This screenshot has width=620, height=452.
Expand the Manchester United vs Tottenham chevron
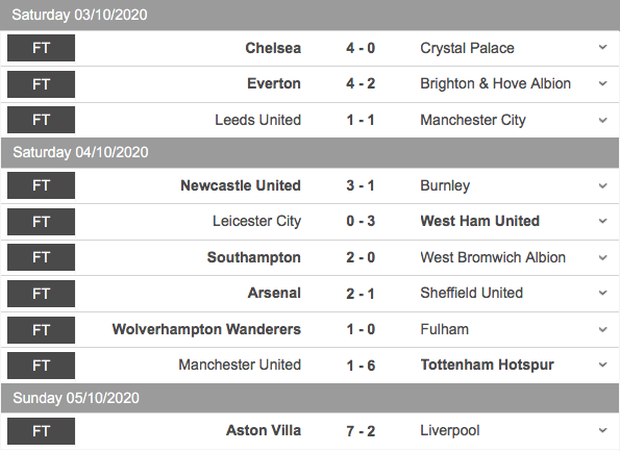tap(603, 365)
